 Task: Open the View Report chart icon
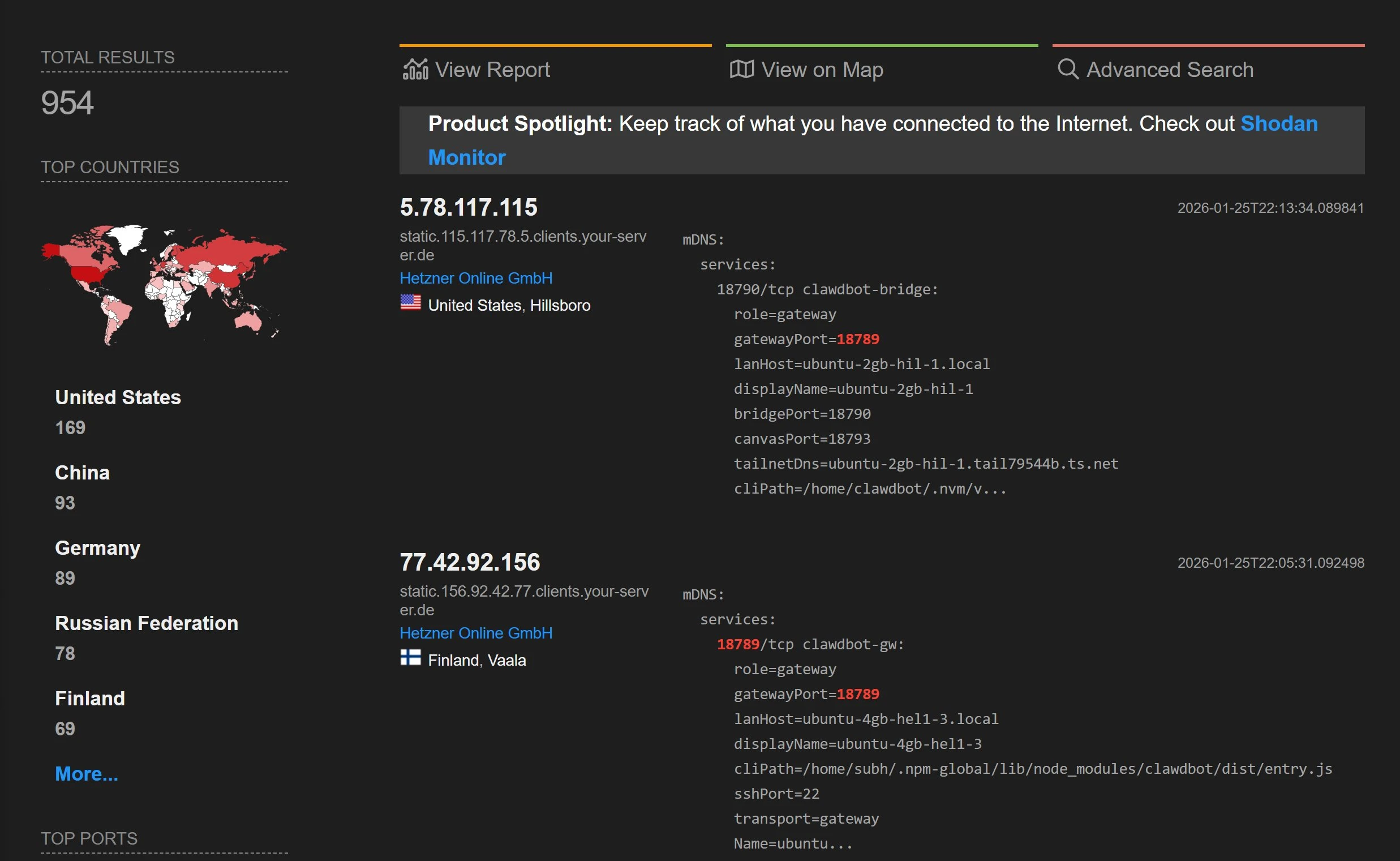click(x=415, y=68)
